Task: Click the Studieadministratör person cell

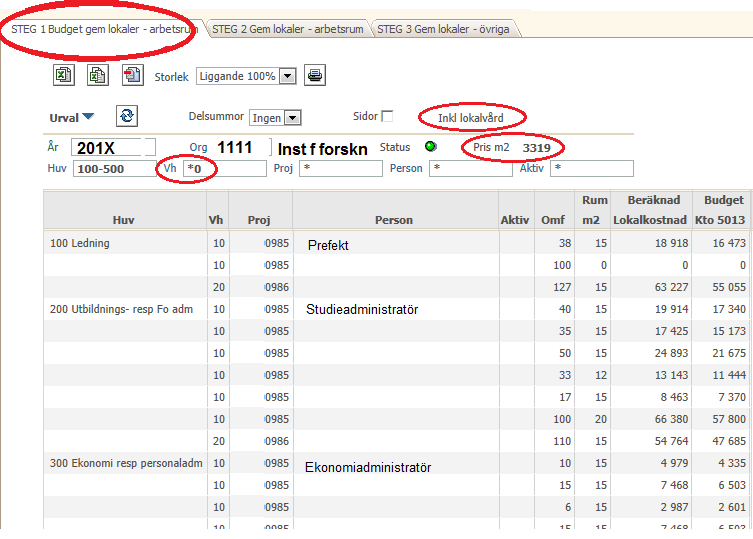Action: tap(362, 309)
